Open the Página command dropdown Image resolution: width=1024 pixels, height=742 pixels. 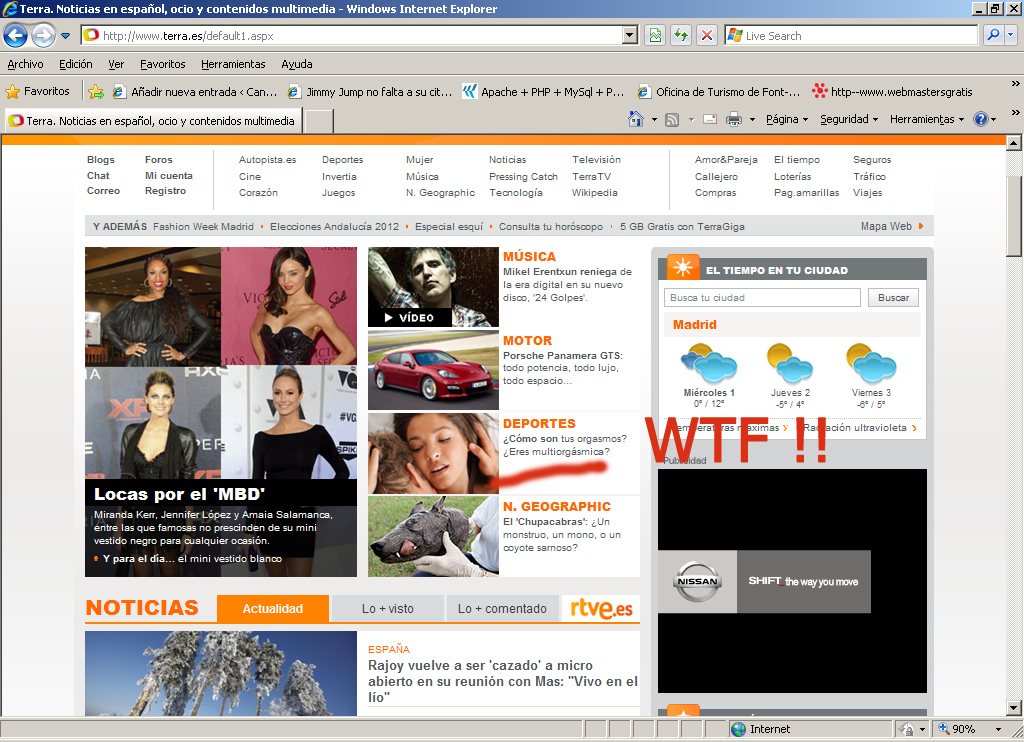coord(787,120)
